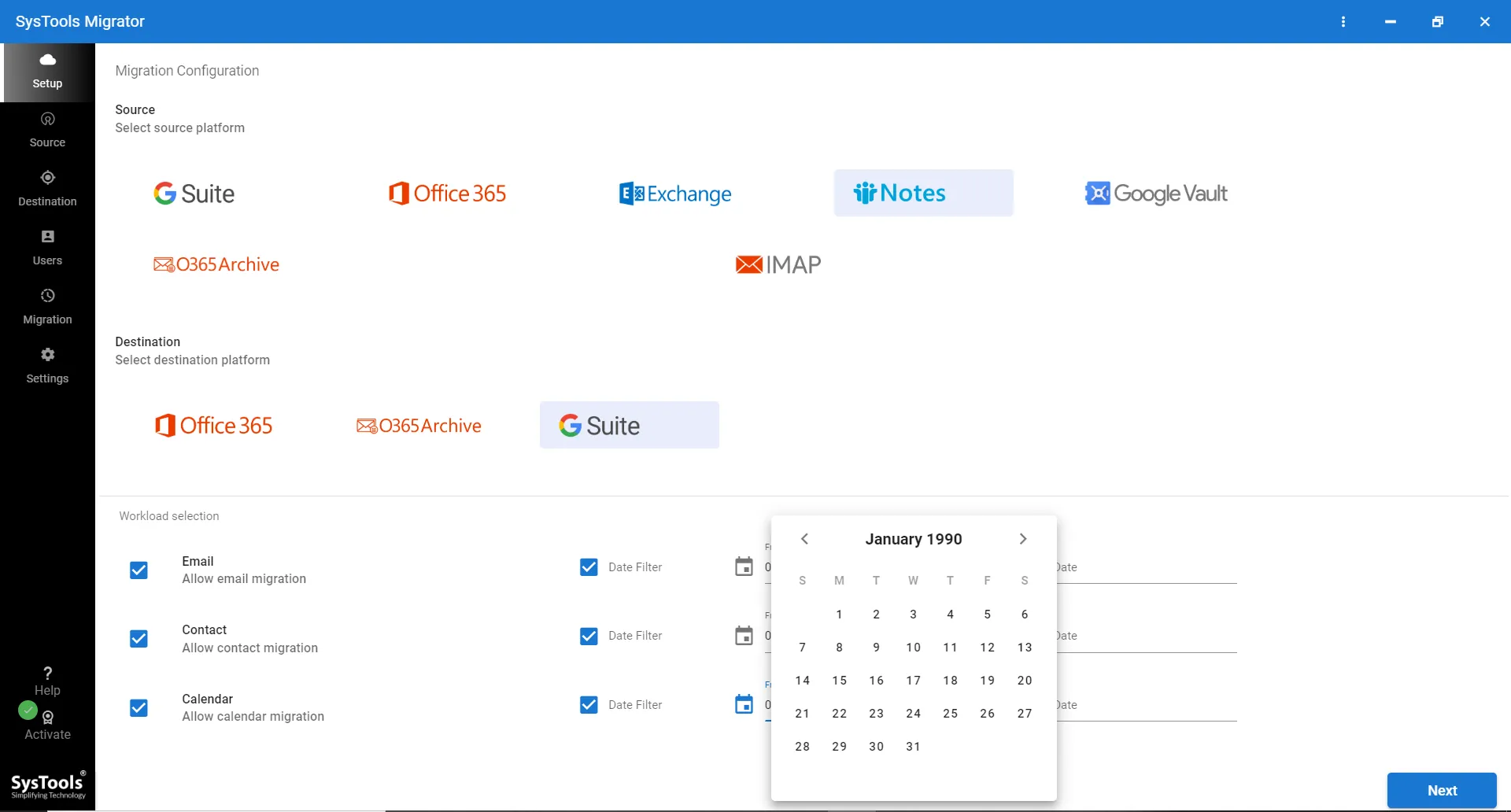
Task: Choose day 31 in the calendar
Action: tap(914, 747)
